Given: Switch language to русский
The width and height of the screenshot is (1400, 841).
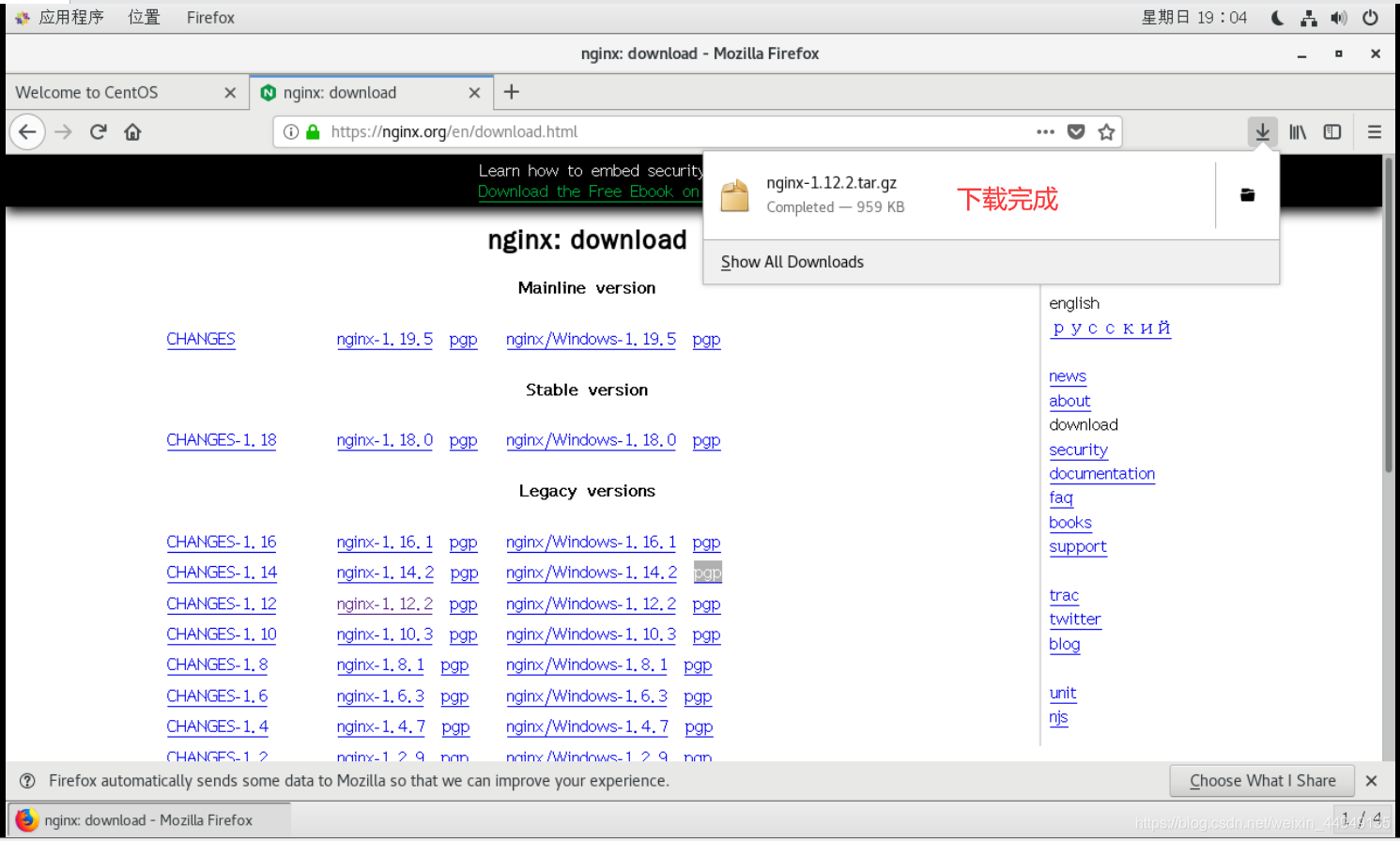Looking at the screenshot, I should [1111, 328].
